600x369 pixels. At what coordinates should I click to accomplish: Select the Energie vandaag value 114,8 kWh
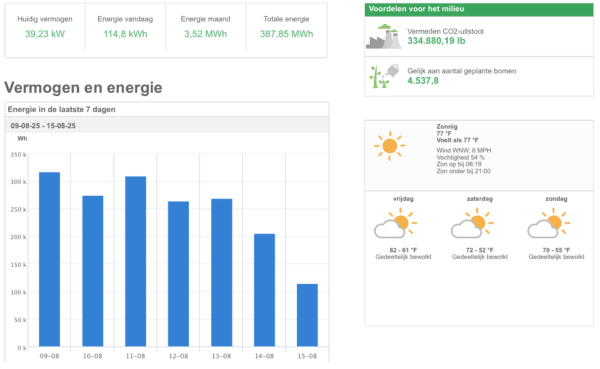(125, 34)
